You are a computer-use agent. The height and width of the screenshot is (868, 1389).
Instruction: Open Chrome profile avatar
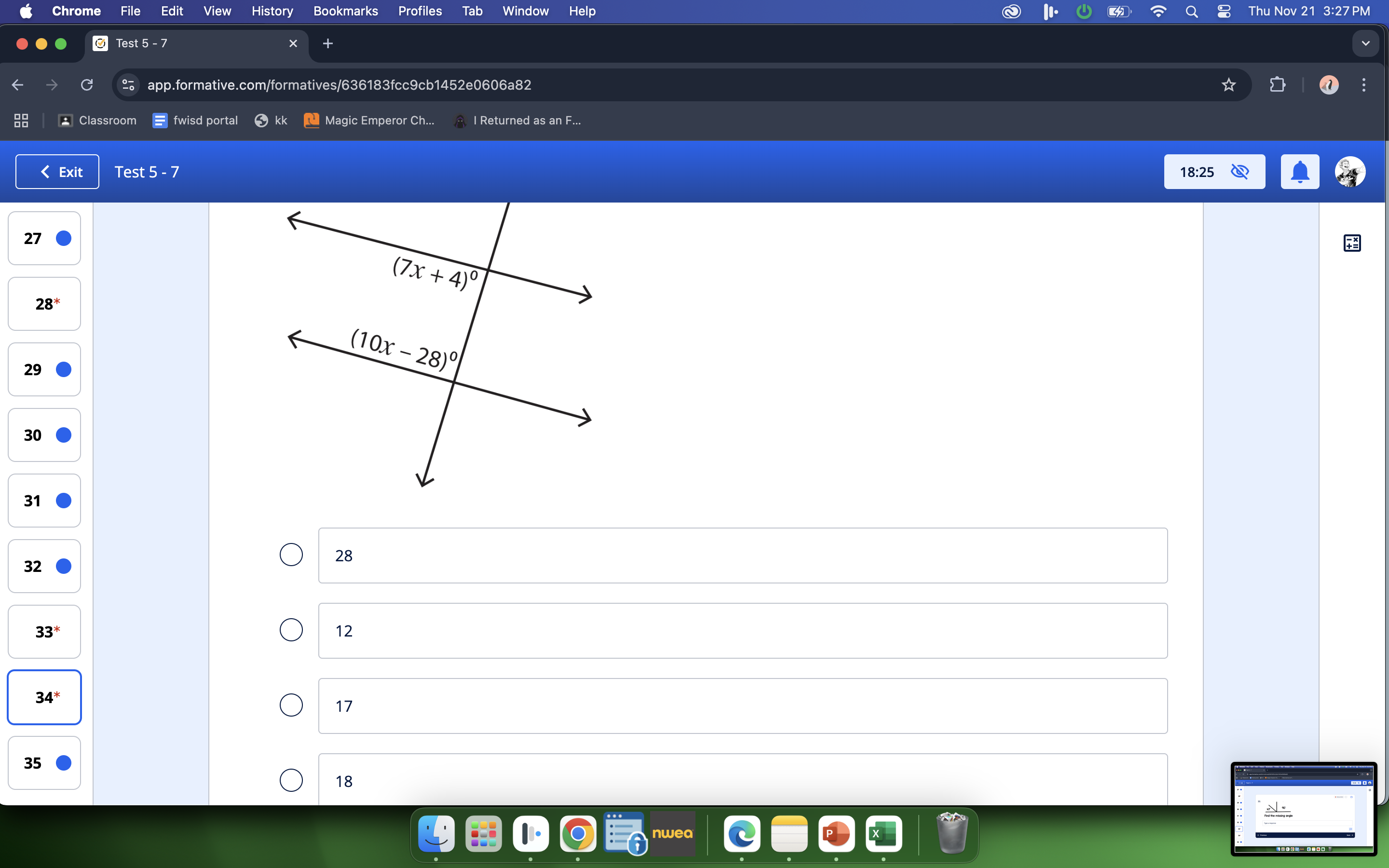[1329, 85]
